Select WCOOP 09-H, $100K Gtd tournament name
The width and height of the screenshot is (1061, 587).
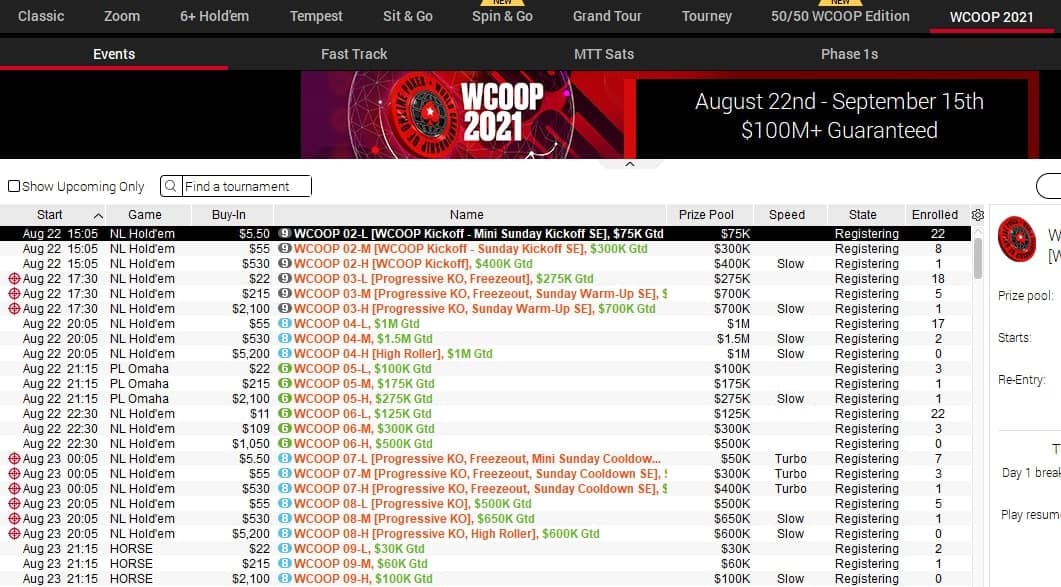363,578
